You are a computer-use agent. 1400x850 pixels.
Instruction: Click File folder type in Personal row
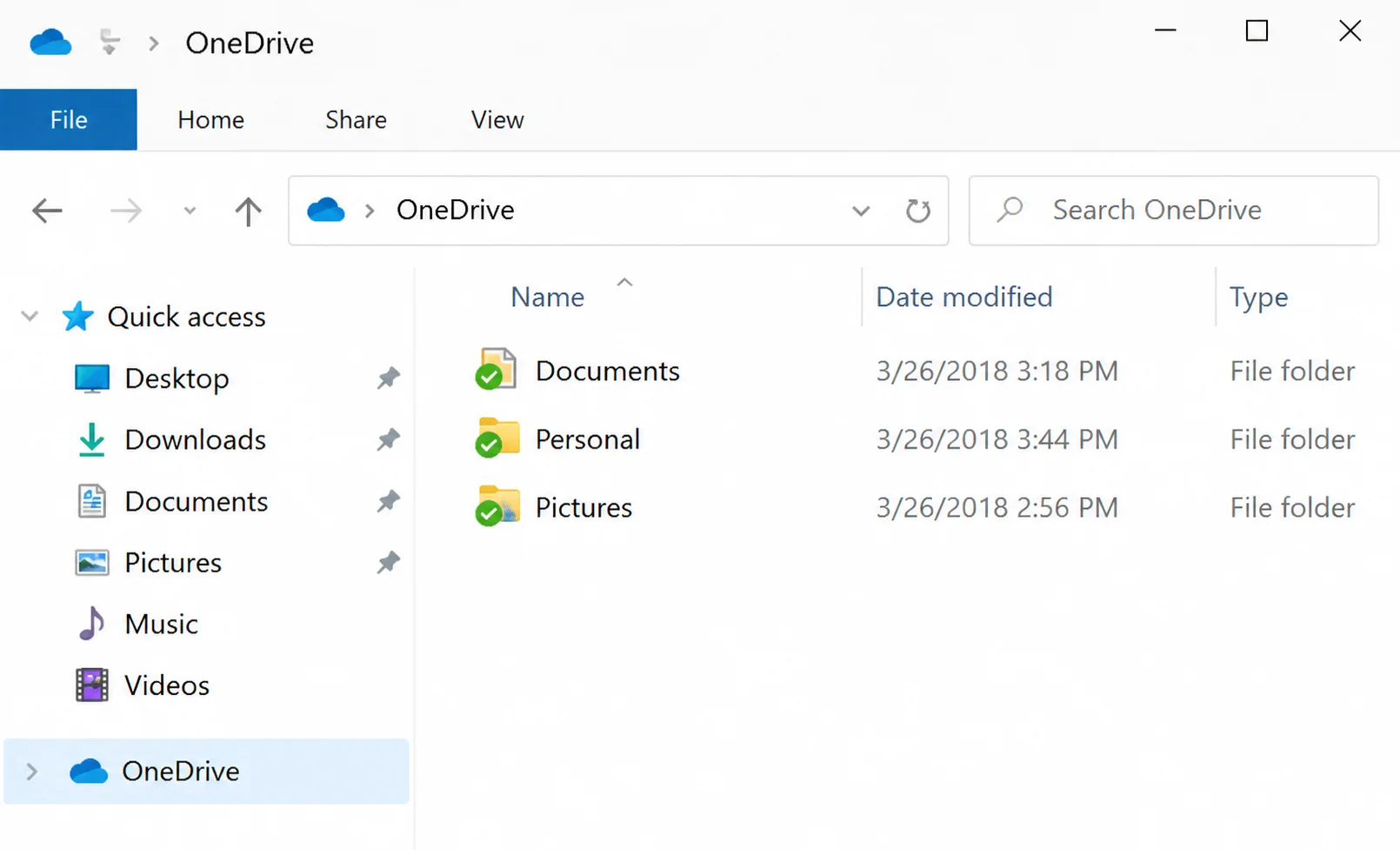tap(1292, 439)
